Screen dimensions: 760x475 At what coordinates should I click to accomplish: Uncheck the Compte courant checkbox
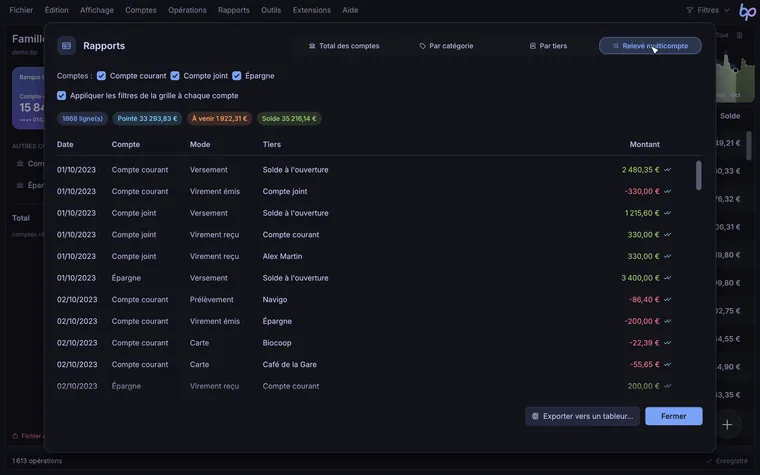[x=101, y=76]
